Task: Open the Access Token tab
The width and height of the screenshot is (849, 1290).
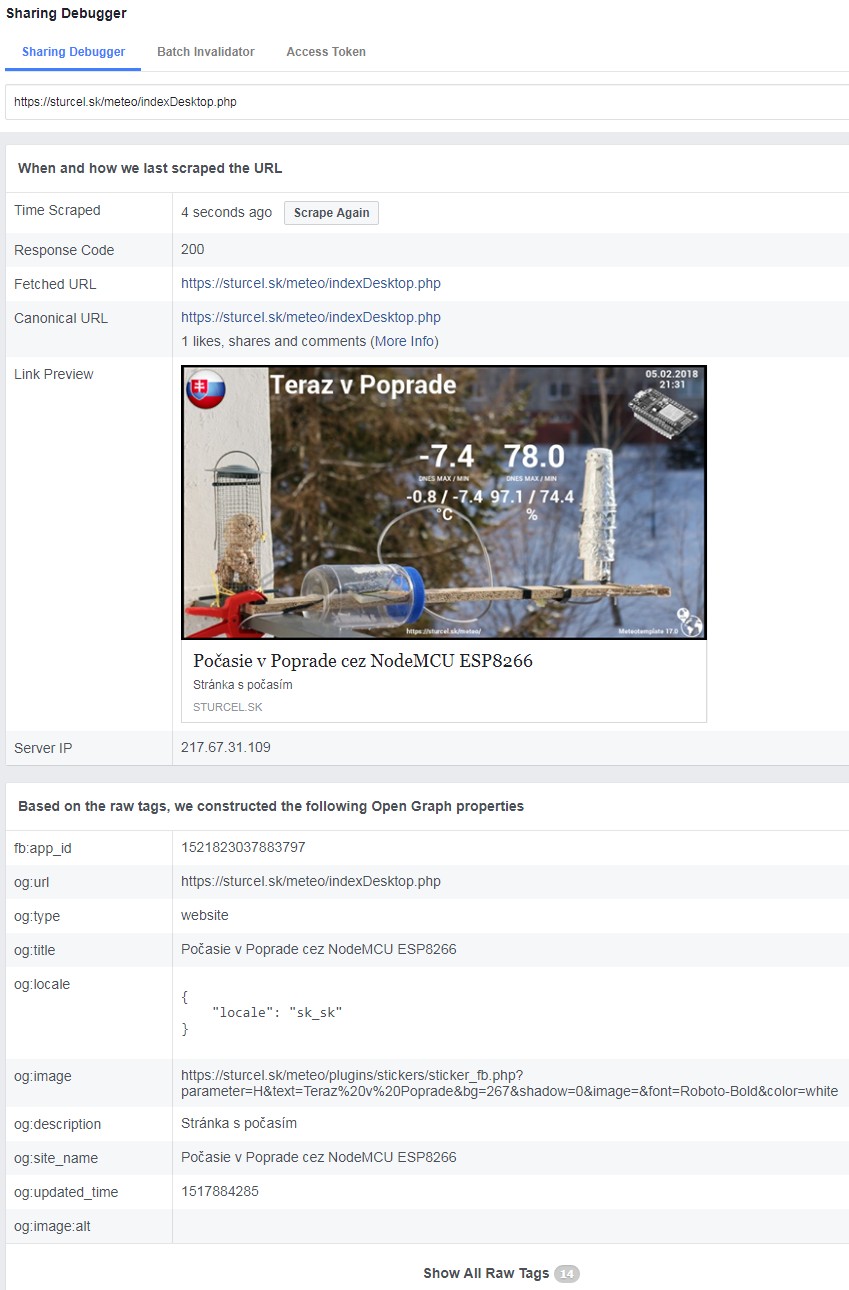Action: [x=326, y=52]
